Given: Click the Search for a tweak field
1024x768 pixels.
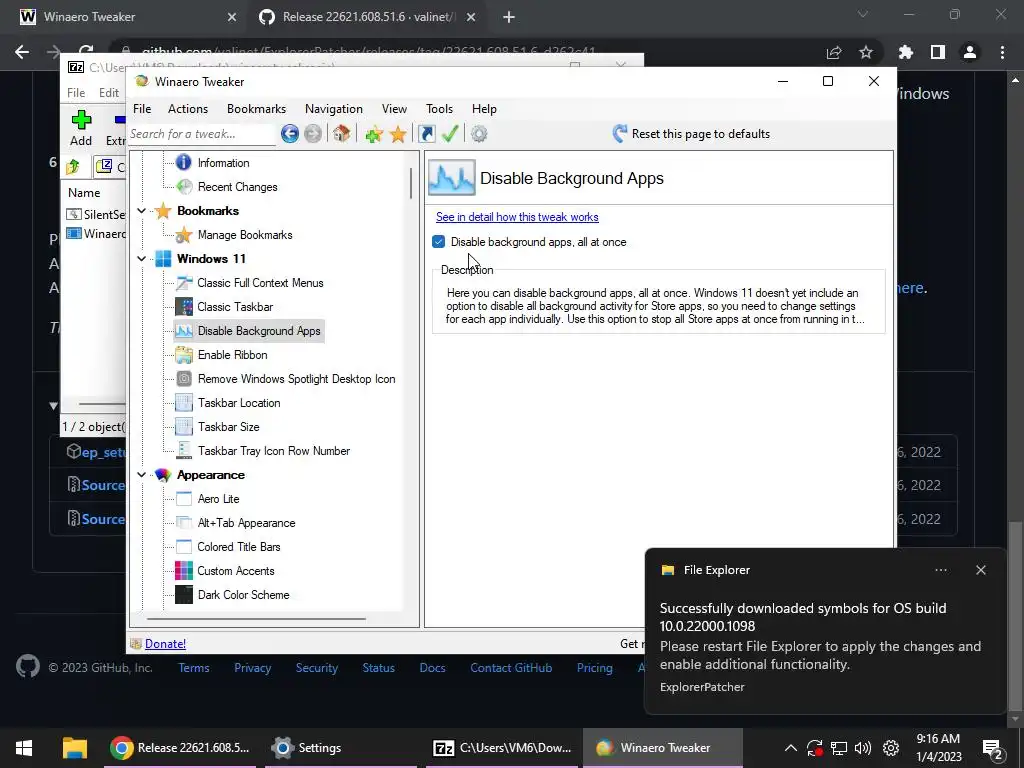Looking at the screenshot, I should [202, 134].
